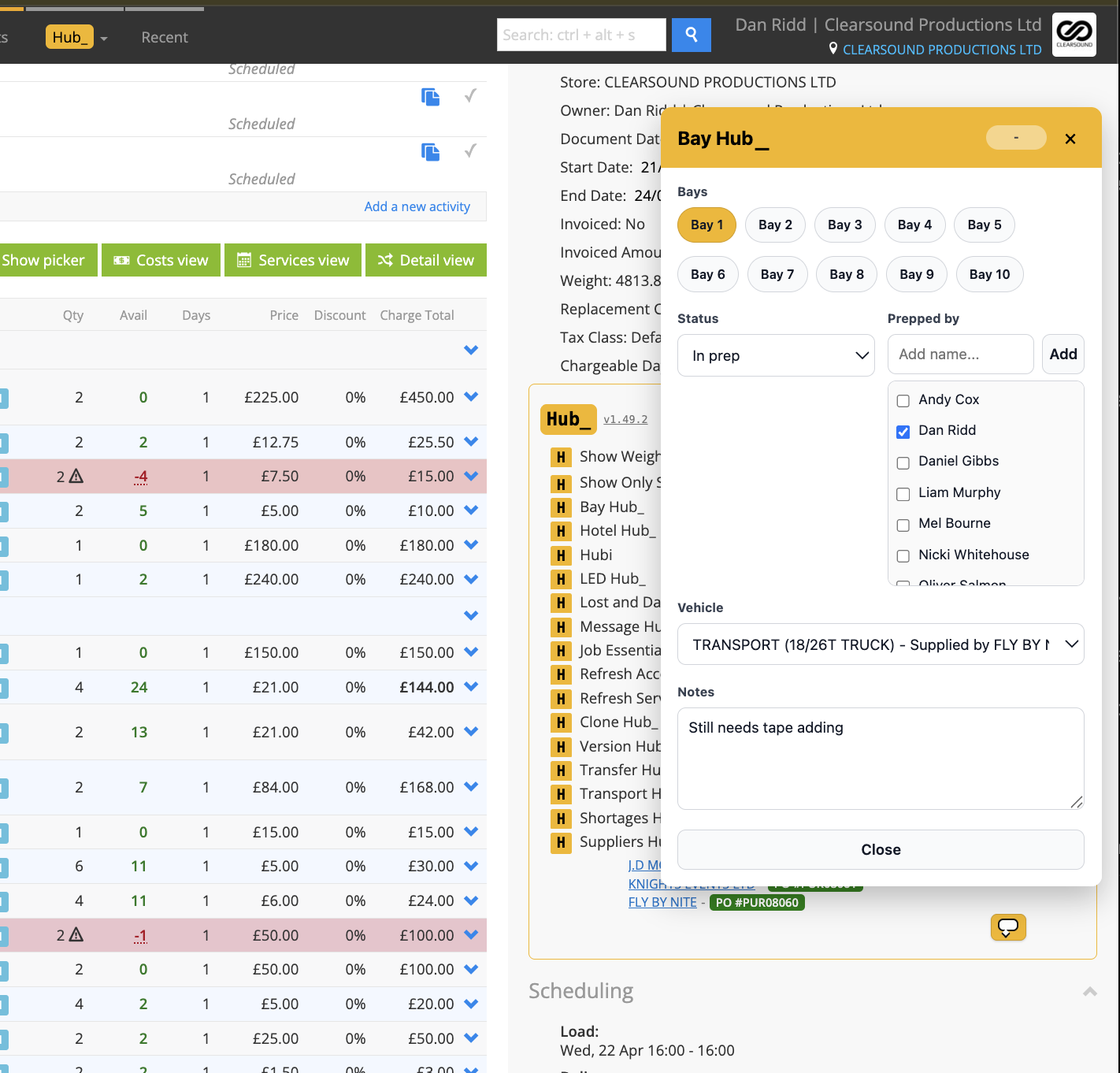The image size is (1120, 1073).
Task: Open the FLY BY NITE supplier link
Action: 662,902
